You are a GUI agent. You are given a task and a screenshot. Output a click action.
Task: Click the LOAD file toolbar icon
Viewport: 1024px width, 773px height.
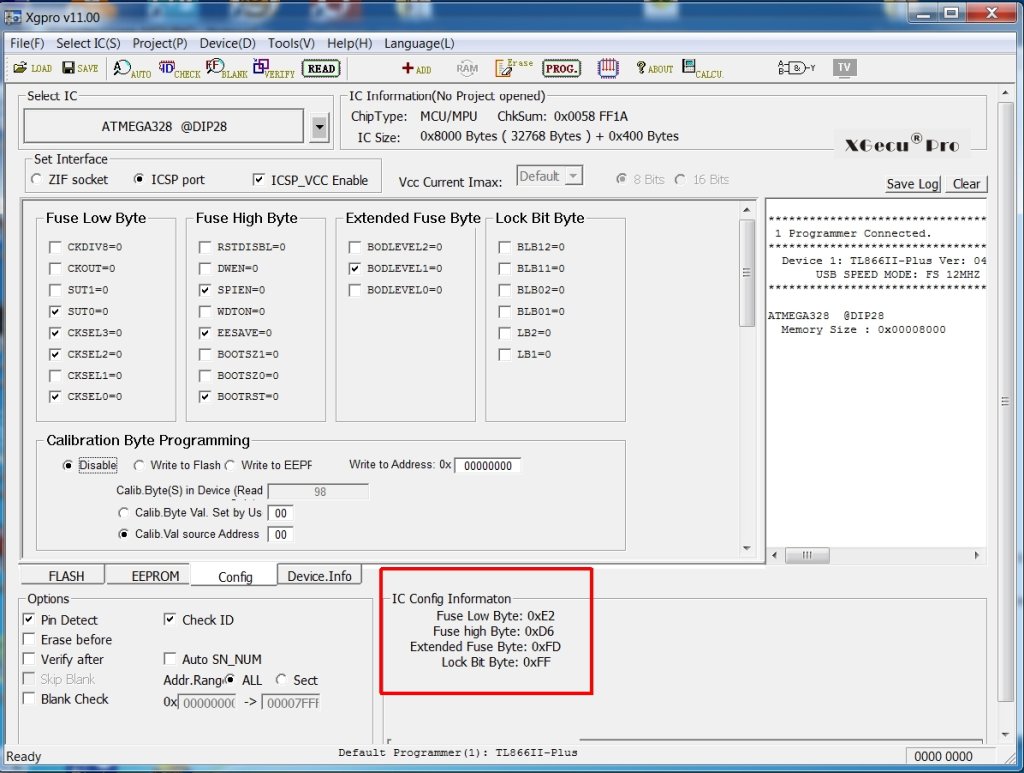(32, 68)
